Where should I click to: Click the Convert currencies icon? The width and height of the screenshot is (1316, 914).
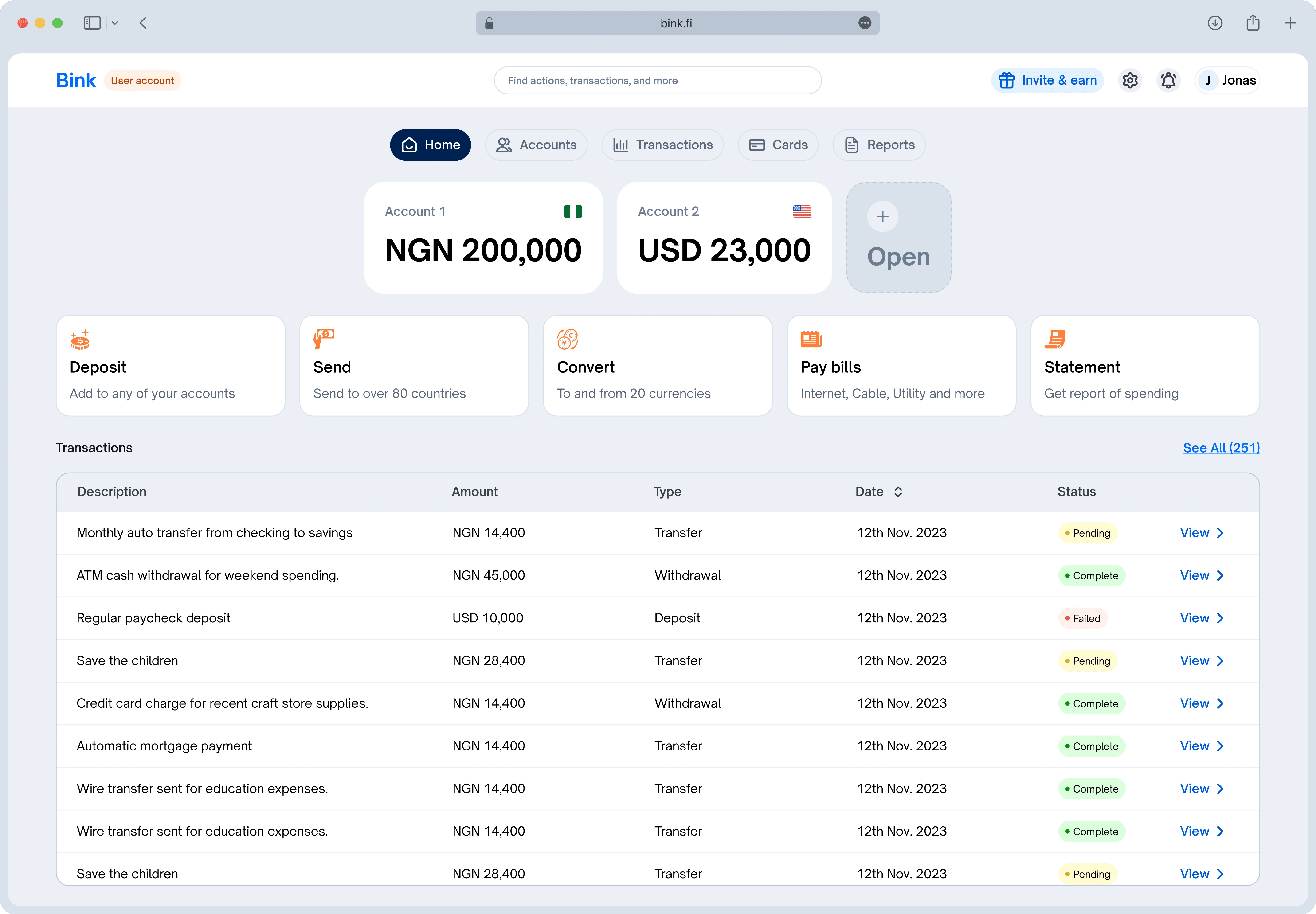click(567, 339)
